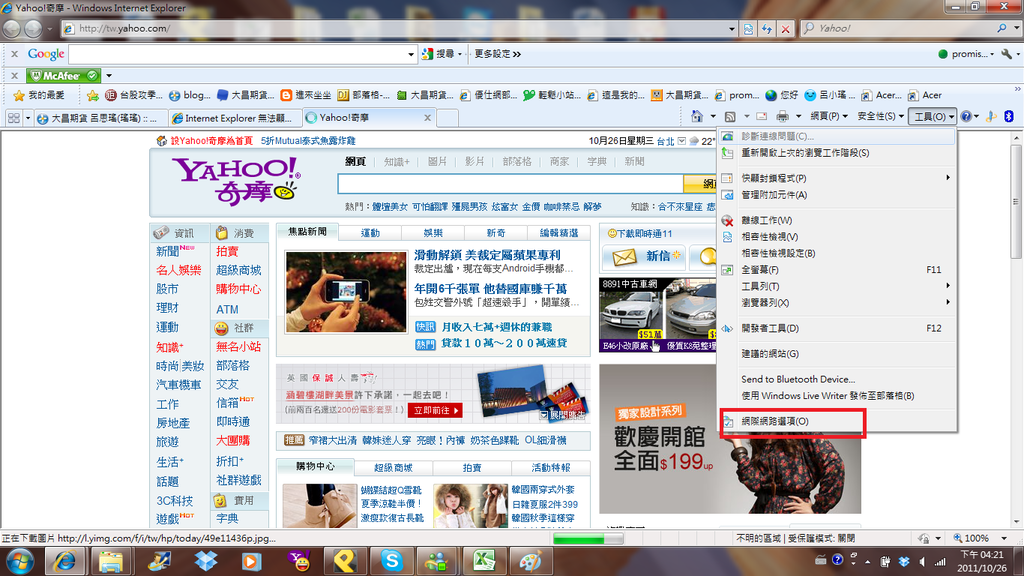Close the Google toolbar with its X
This screenshot has width=1024, height=576.
[x=14, y=54]
